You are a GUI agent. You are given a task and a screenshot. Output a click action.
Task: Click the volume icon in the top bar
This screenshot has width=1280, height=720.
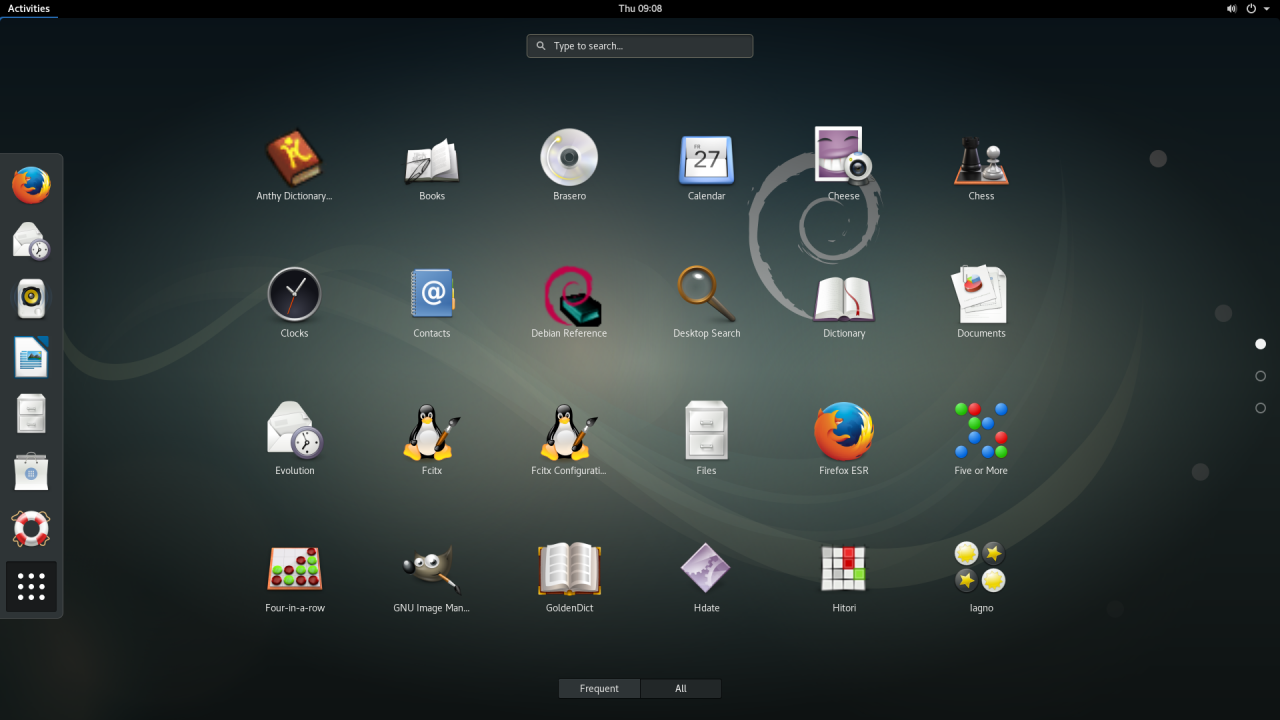coord(1231,8)
